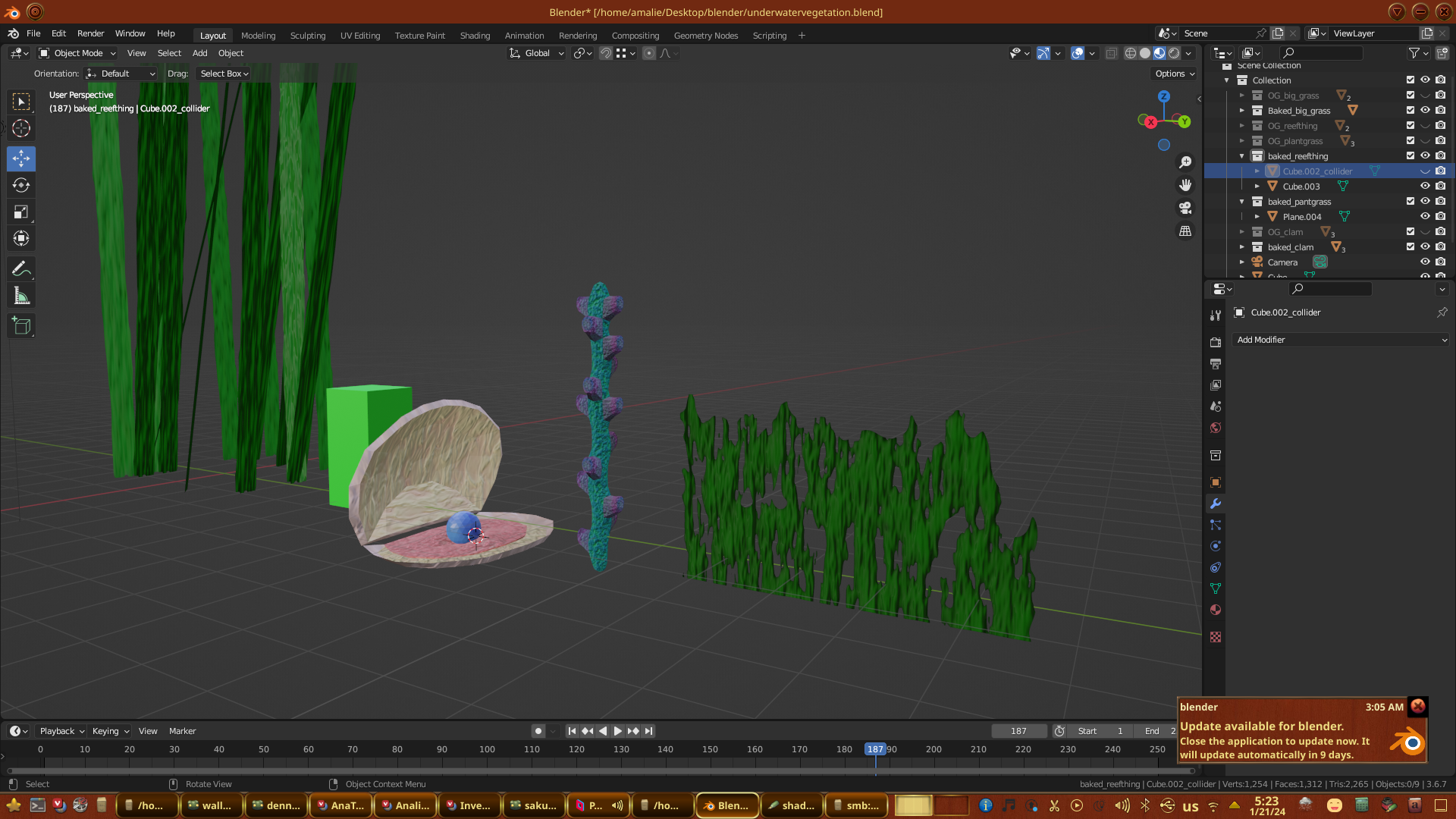Open the Physics properties tab

tap(1216, 546)
